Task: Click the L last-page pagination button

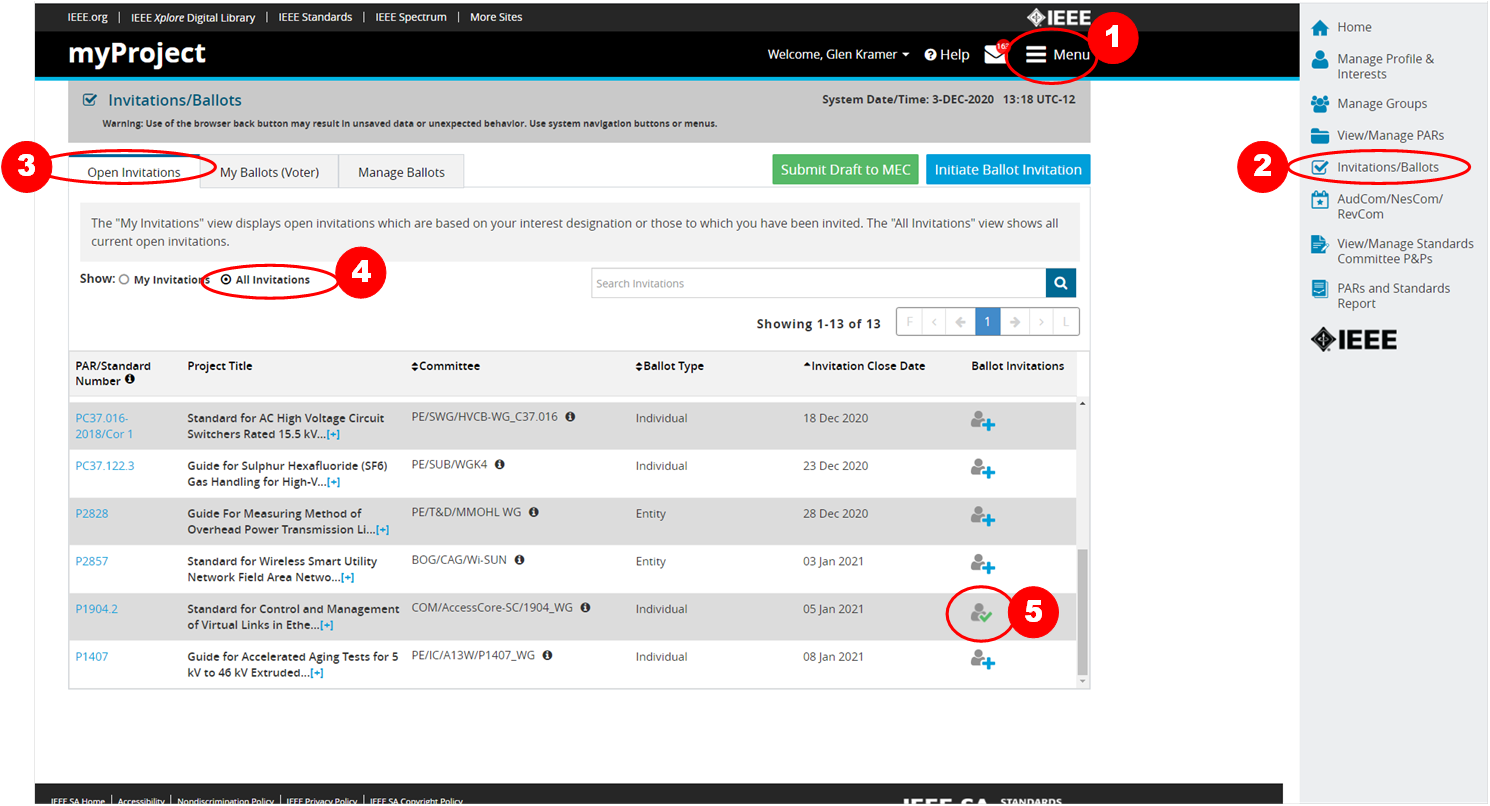Action: [1066, 322]
